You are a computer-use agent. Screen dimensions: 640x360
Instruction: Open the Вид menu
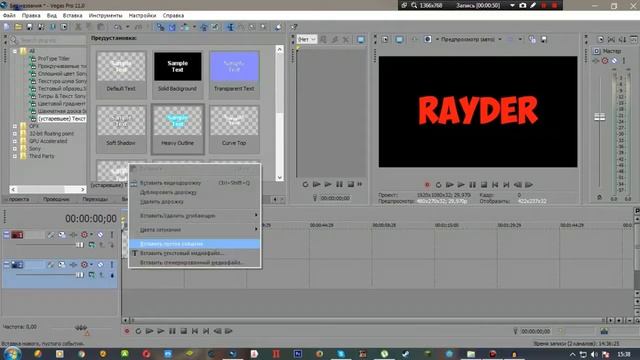[51, 16]
